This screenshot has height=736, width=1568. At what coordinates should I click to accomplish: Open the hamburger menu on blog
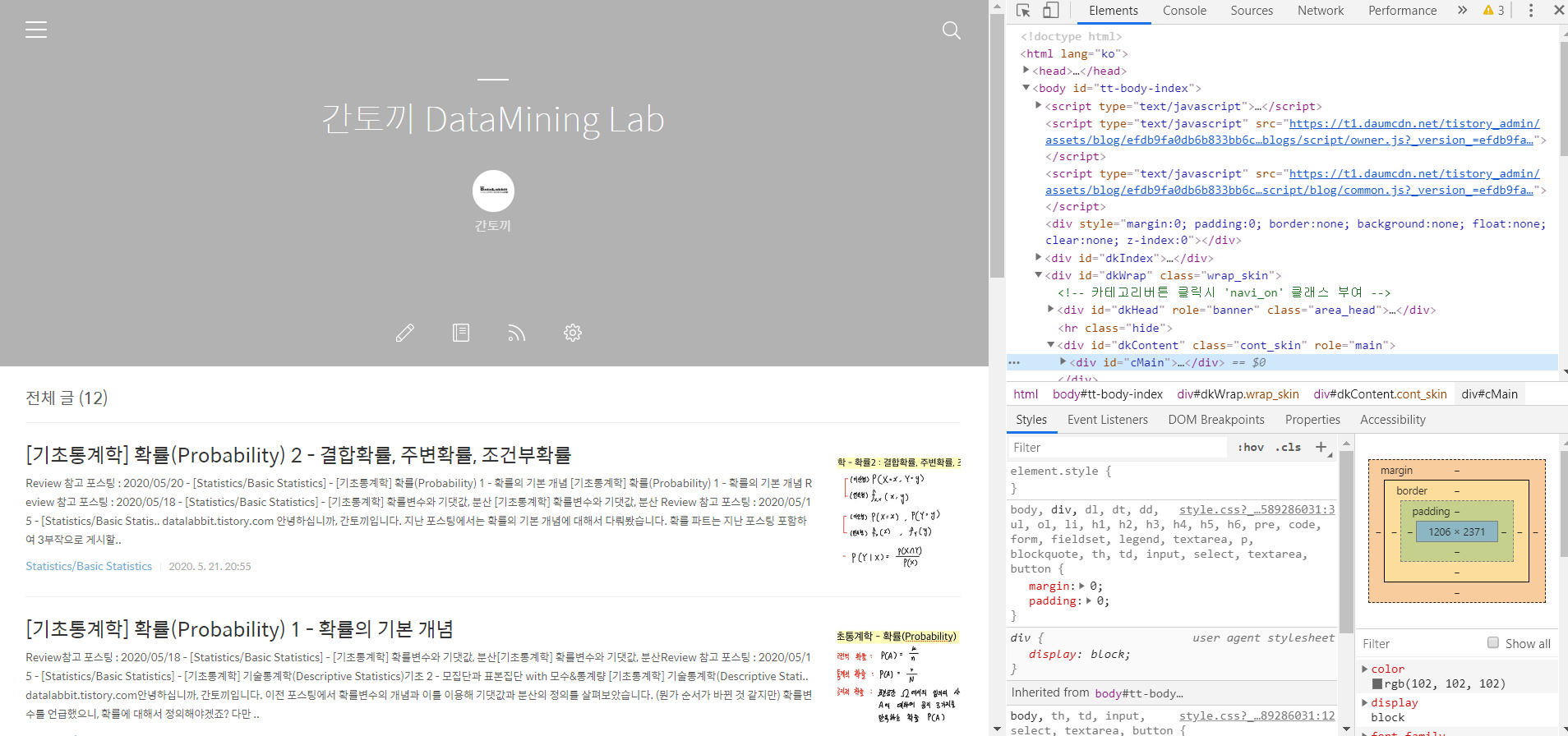36,30
